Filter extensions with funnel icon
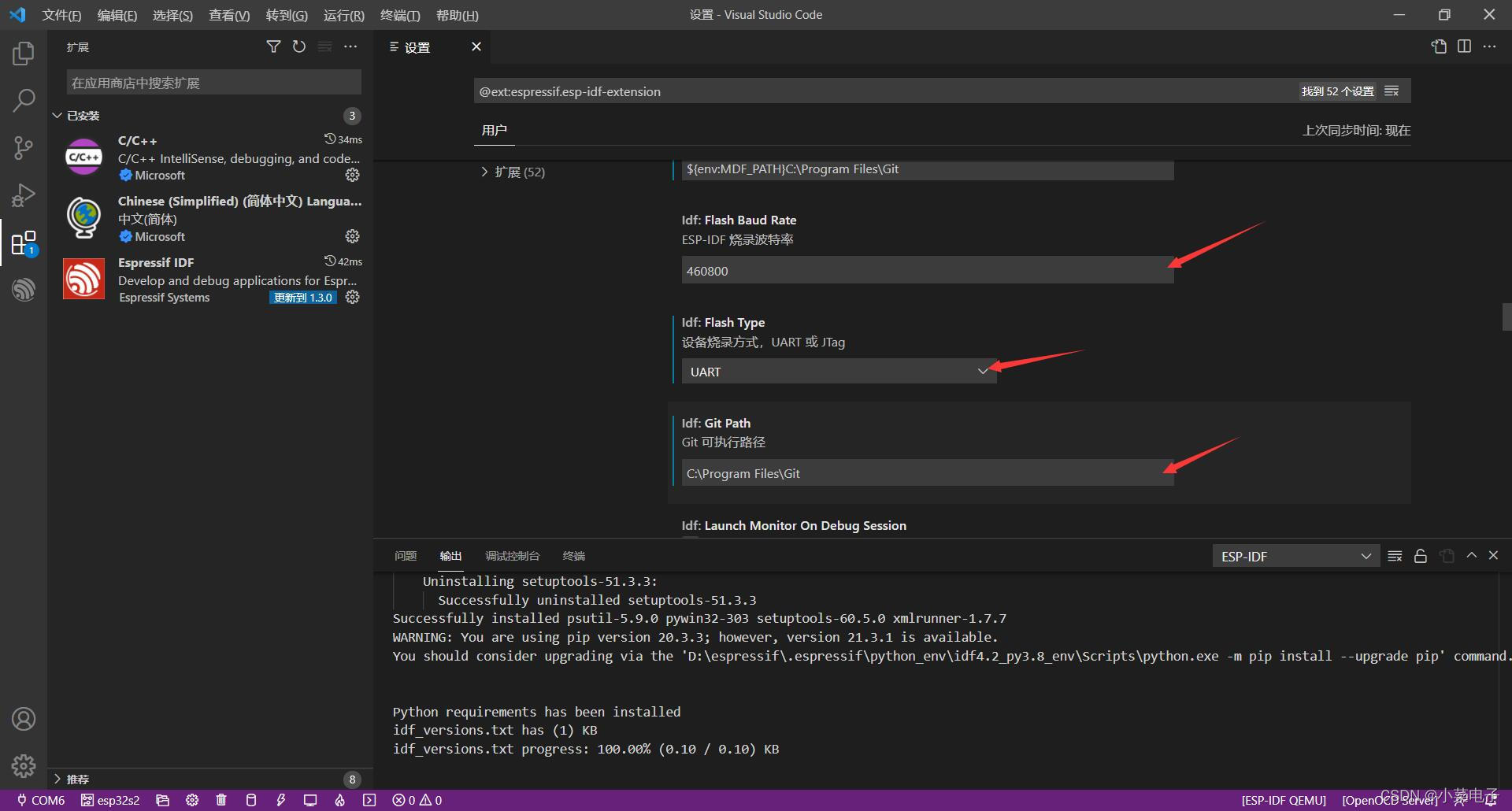 pyautogui.click(x=273, y=47)
